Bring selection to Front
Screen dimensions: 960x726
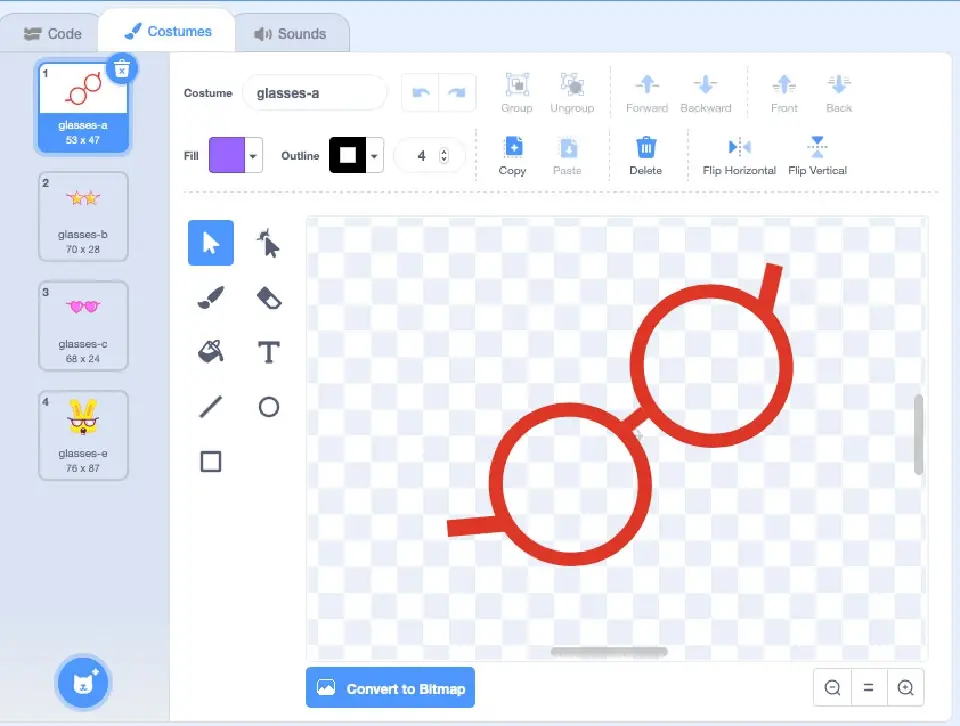tap(784, 93)
